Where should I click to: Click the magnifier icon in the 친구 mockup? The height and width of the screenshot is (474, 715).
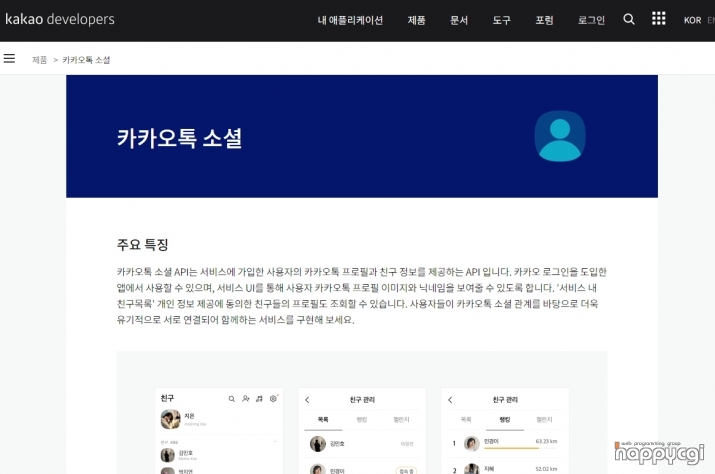(x=232, y=399)
